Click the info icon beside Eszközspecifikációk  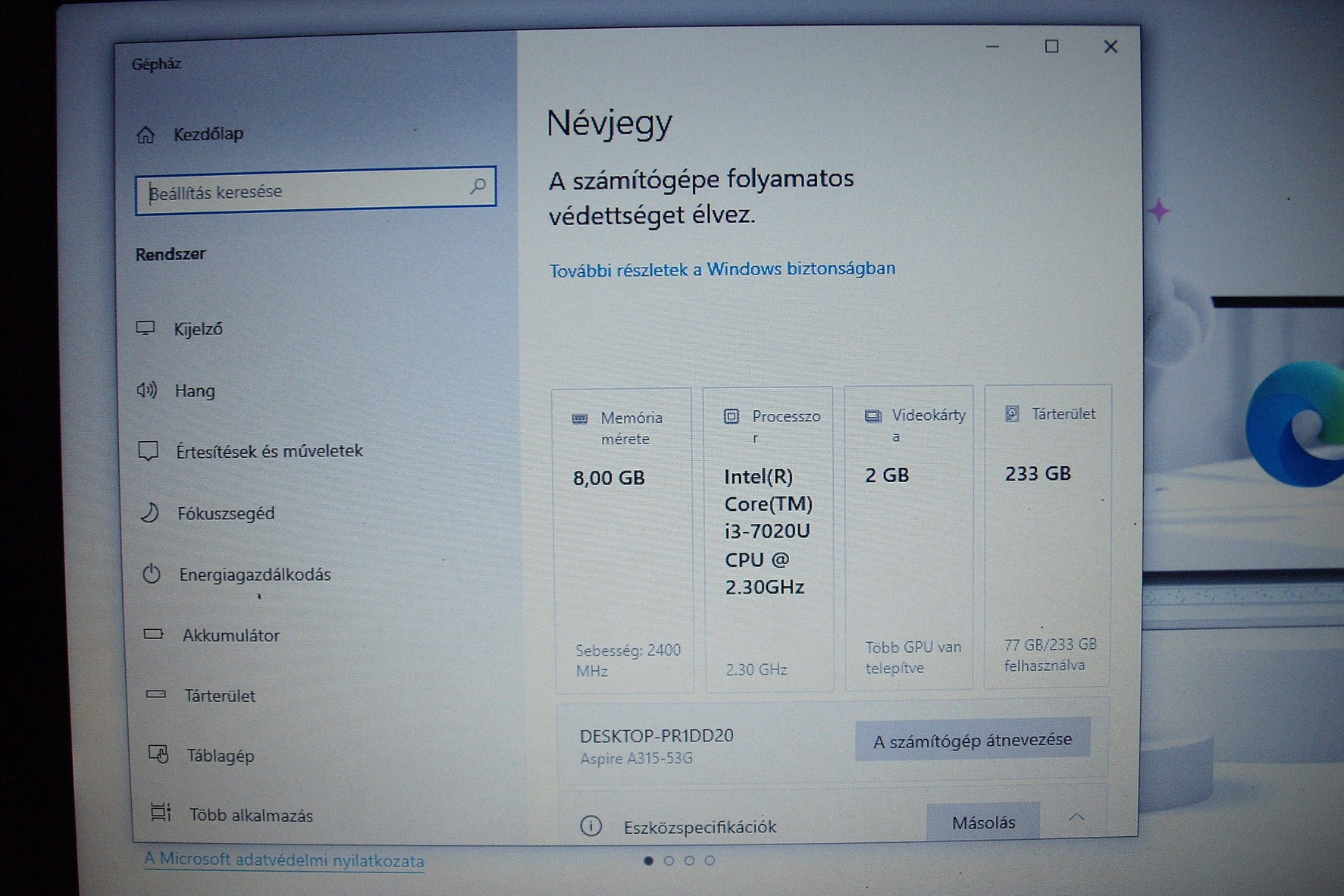click(x=591, y=826)
